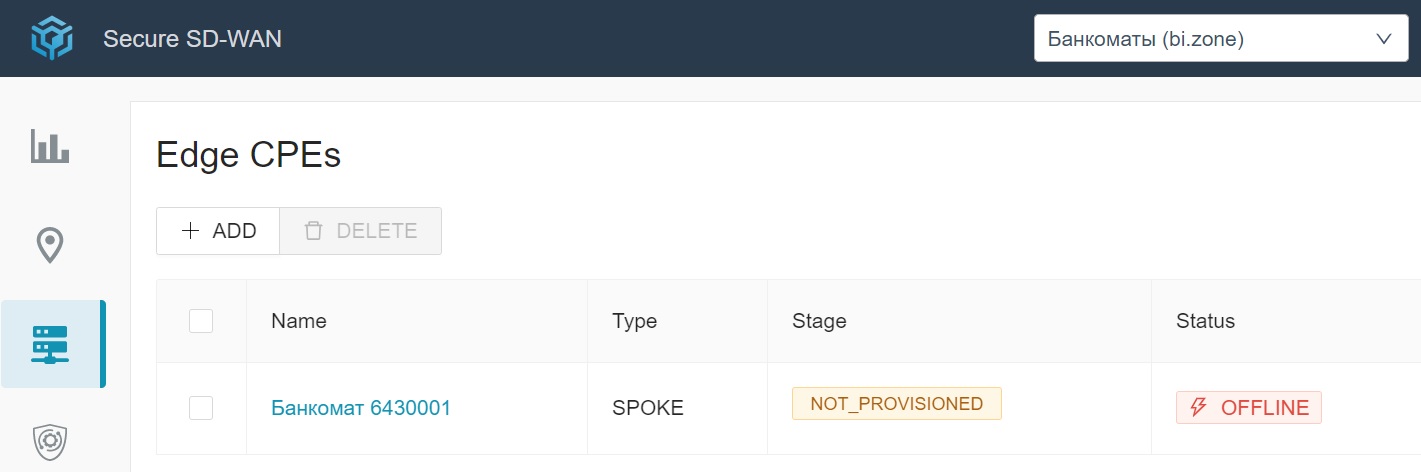The width and height of the screenshot is (1421, 472).
Task: Click the lightning bolt in OFFLINE badge
Action: 1199,407
